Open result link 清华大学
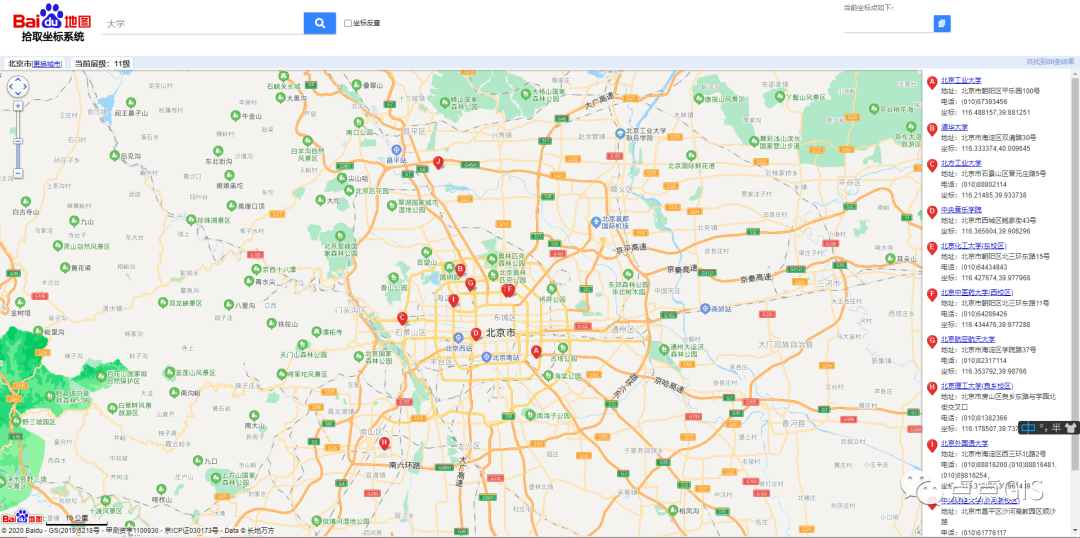This screenshot has width=1080, height=538. [x=954, y=127]
